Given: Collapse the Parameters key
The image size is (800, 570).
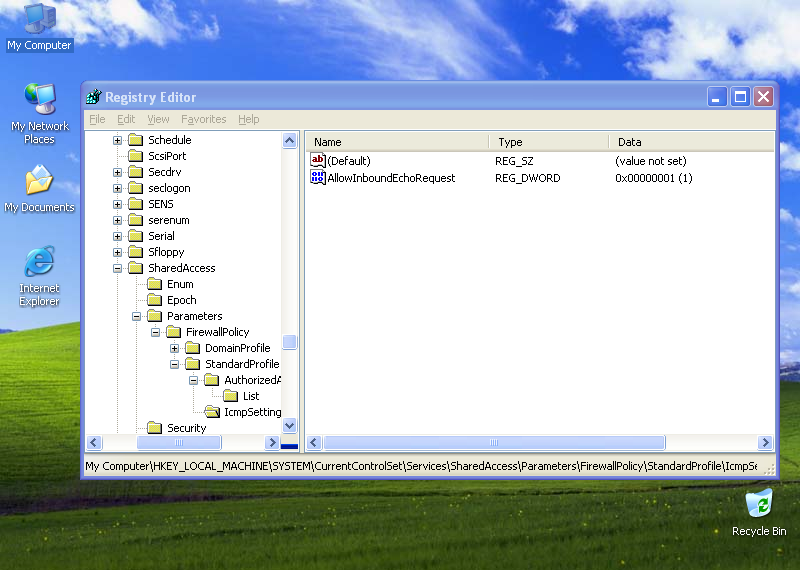Looking at the screenshot, I should coord(136,316).
